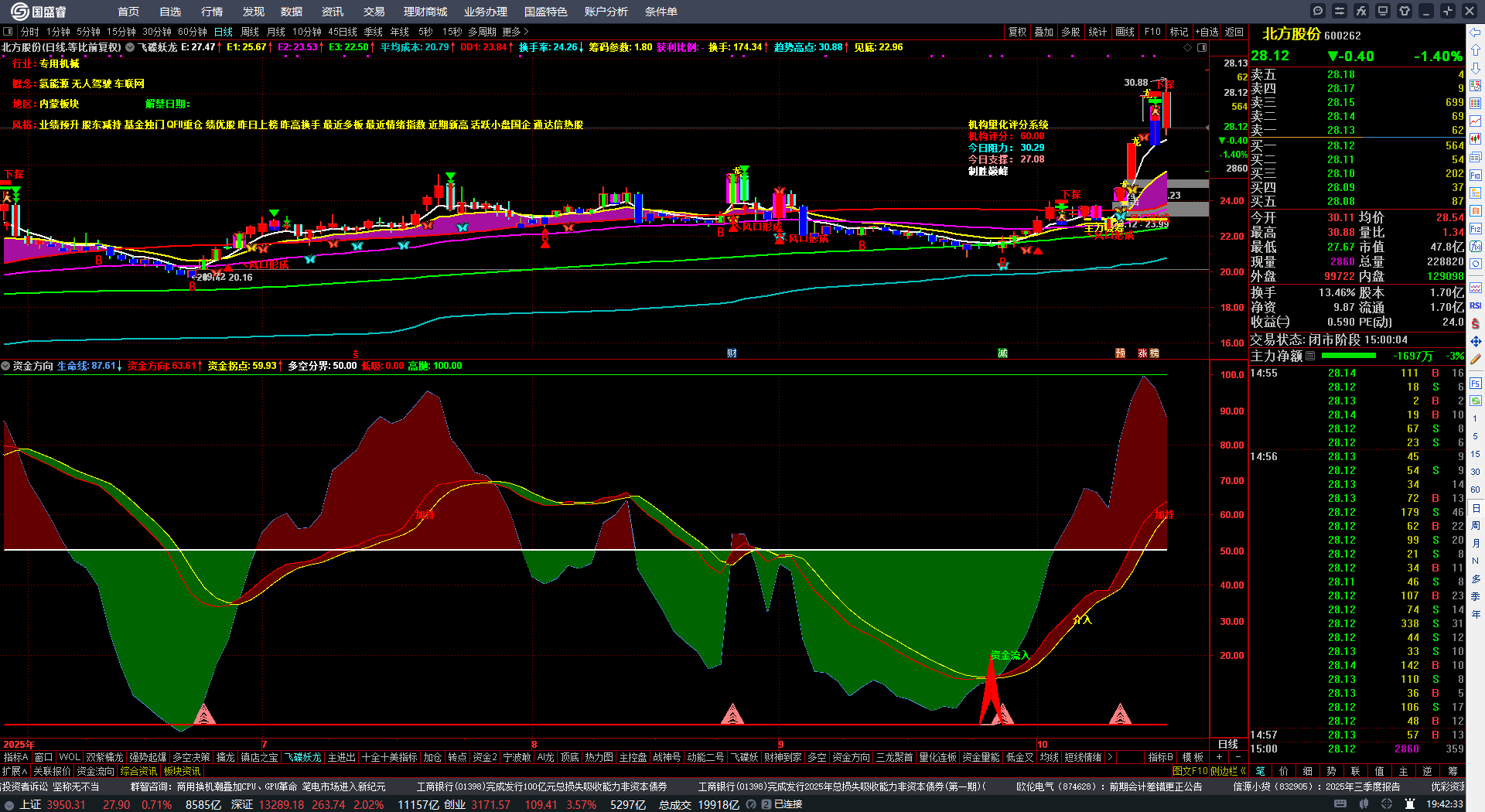Click the sliders settings icon in title bar

tap(1340, 11)
